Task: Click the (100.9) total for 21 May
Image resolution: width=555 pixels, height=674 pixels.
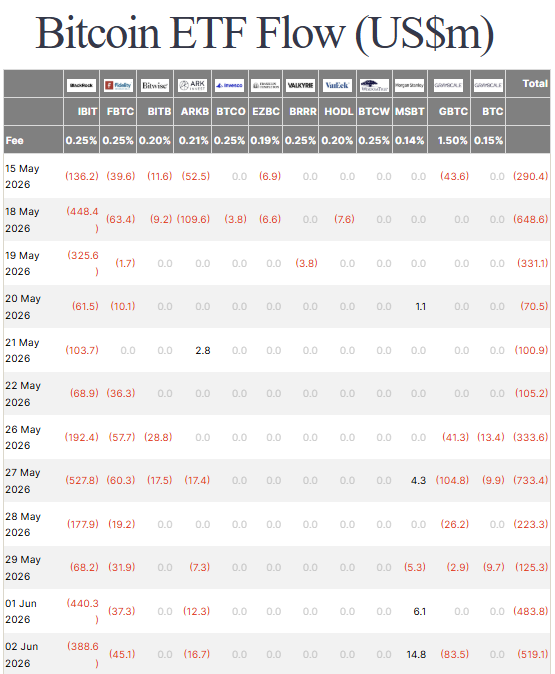Action: [x=531, y=350]
